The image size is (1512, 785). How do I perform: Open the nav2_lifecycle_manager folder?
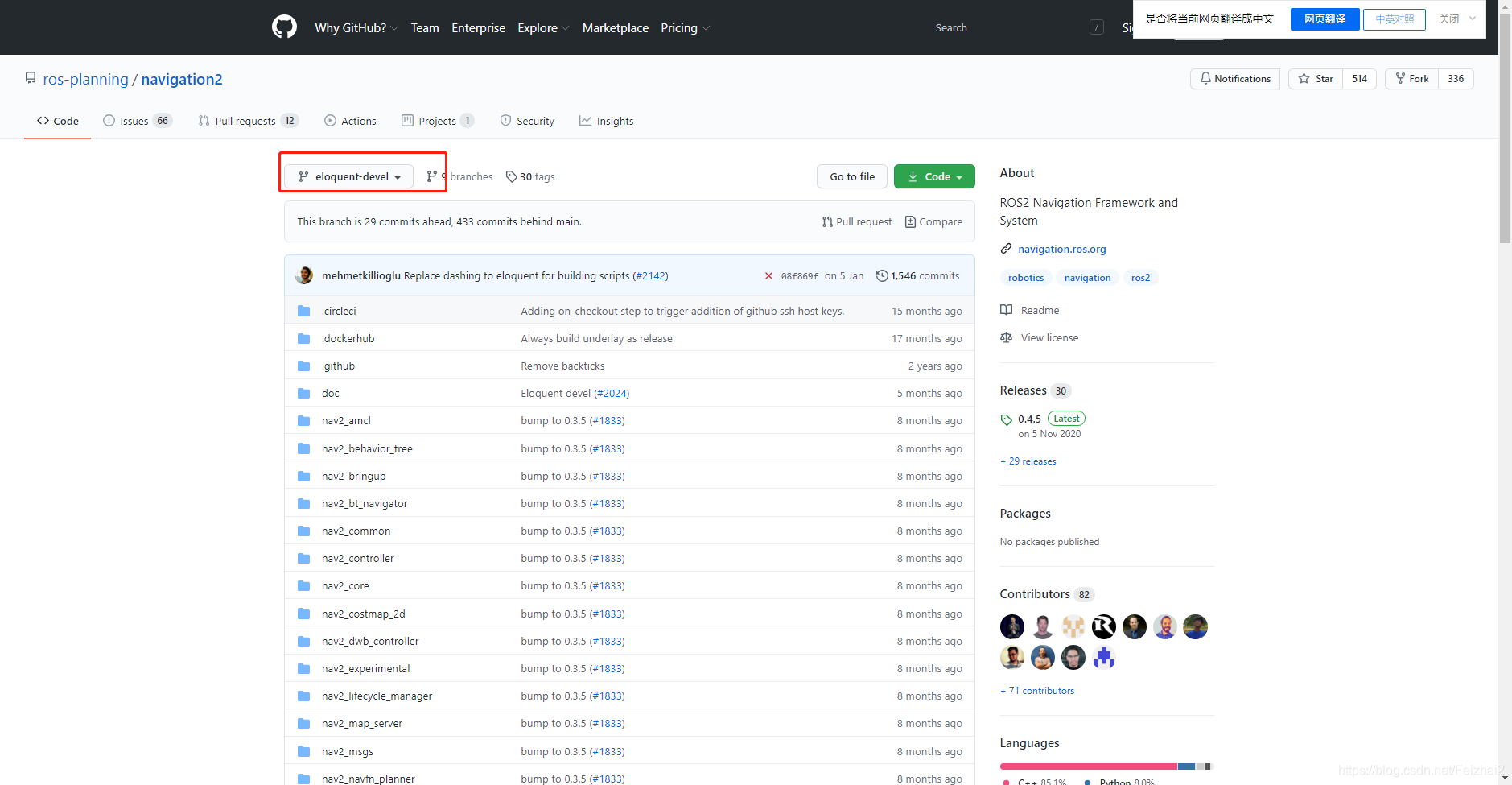[x=377, y=696]
